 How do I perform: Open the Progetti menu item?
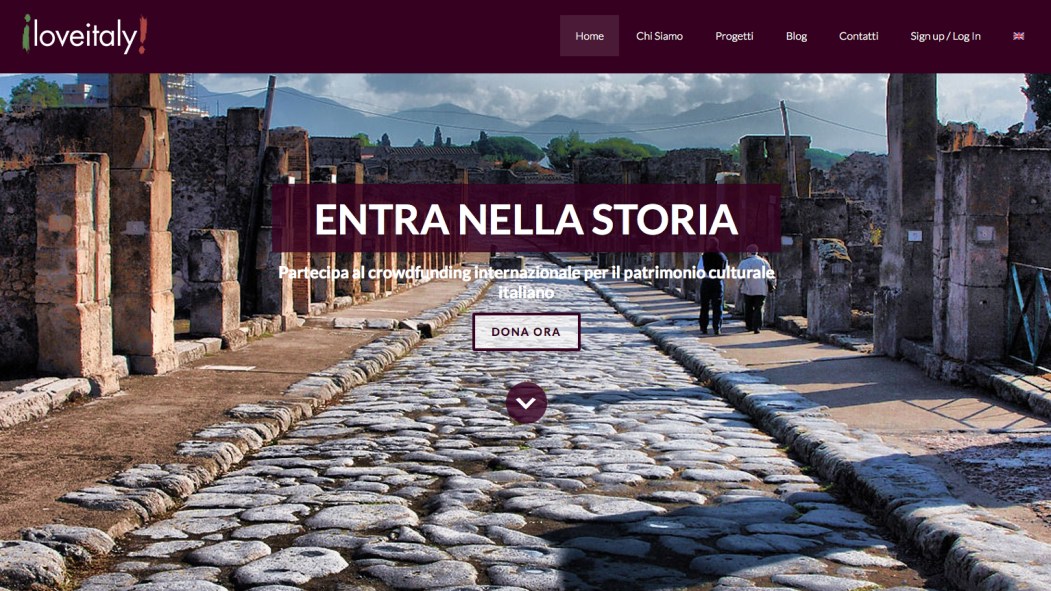(x=734, y=36)
